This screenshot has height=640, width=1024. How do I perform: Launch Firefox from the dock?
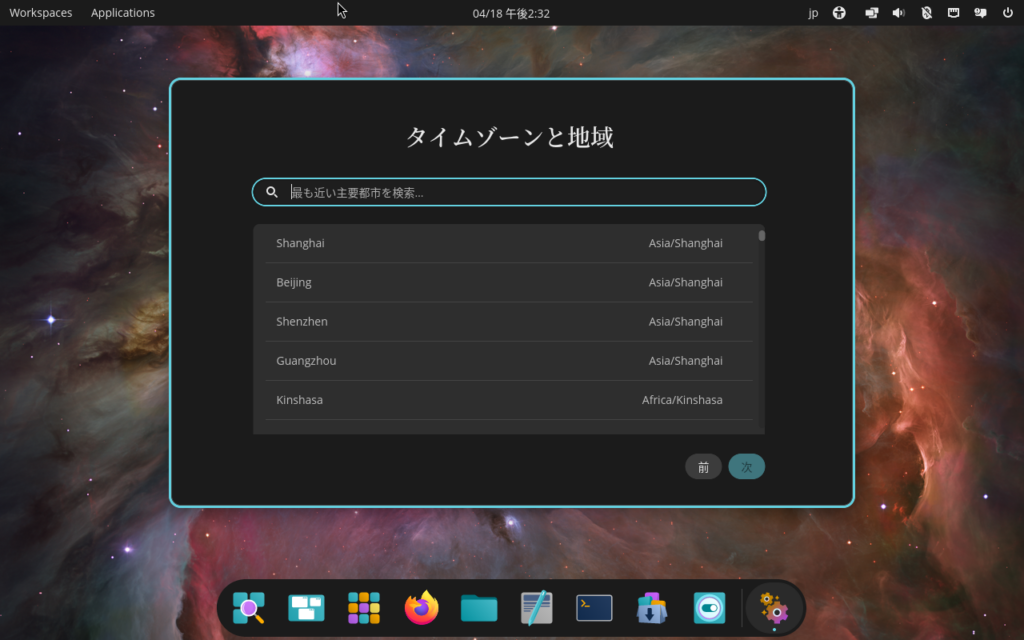[x=422, y=608]
